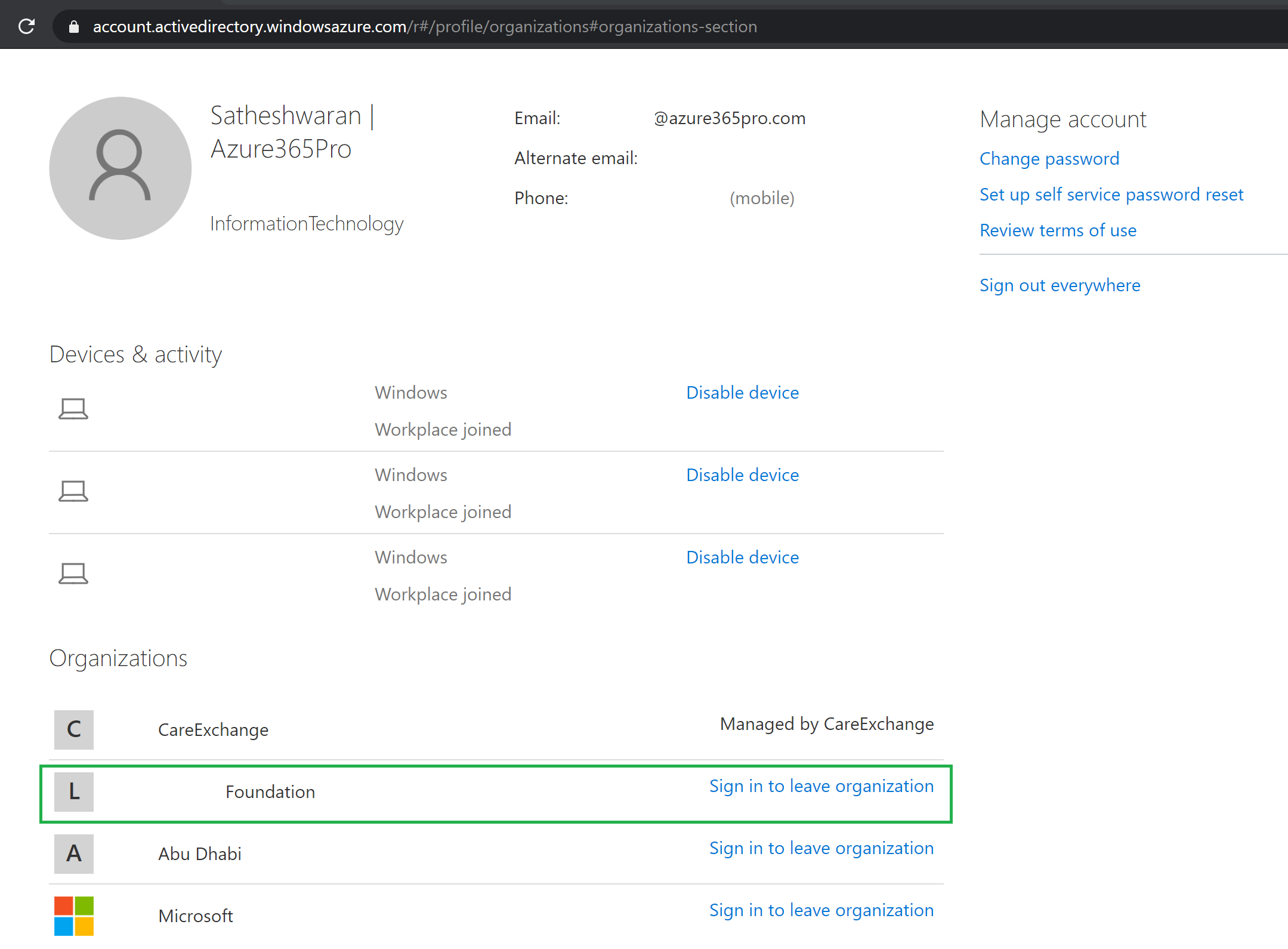Click the third device laptop icon
1288x949 pixels.
click(x=73, y=574)
